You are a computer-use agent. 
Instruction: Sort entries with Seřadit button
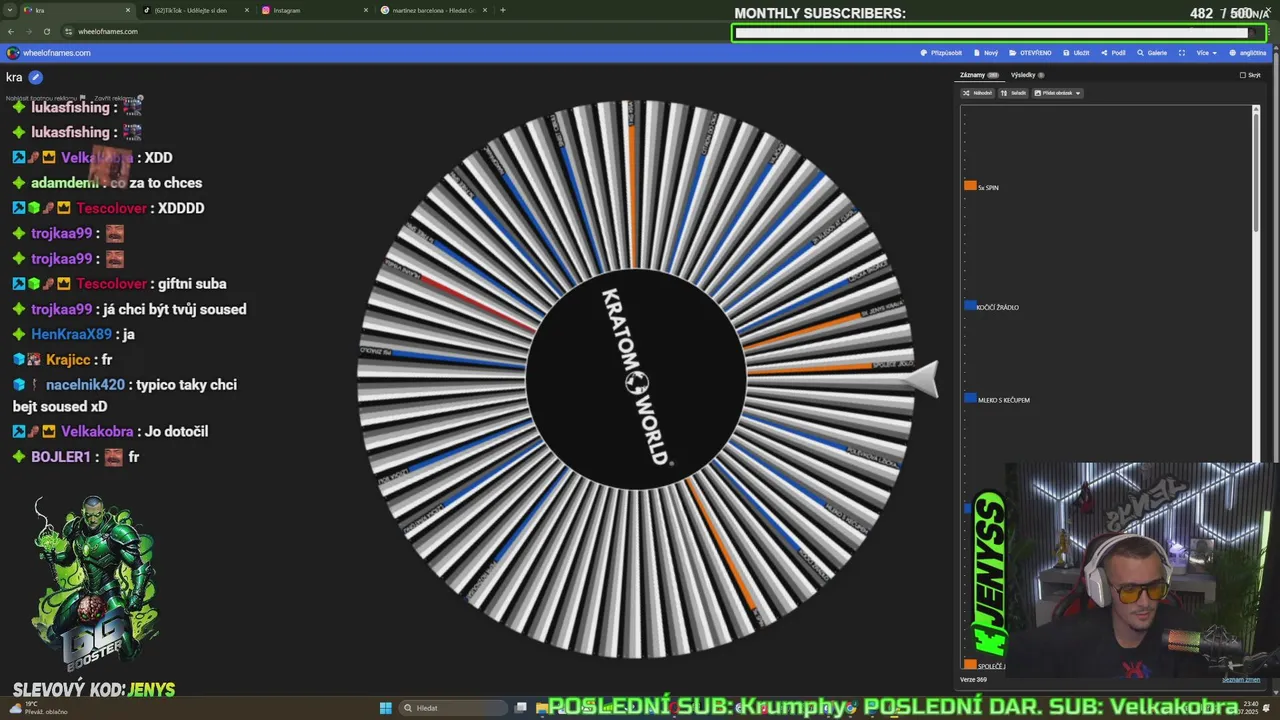[x=1013, y=93]
